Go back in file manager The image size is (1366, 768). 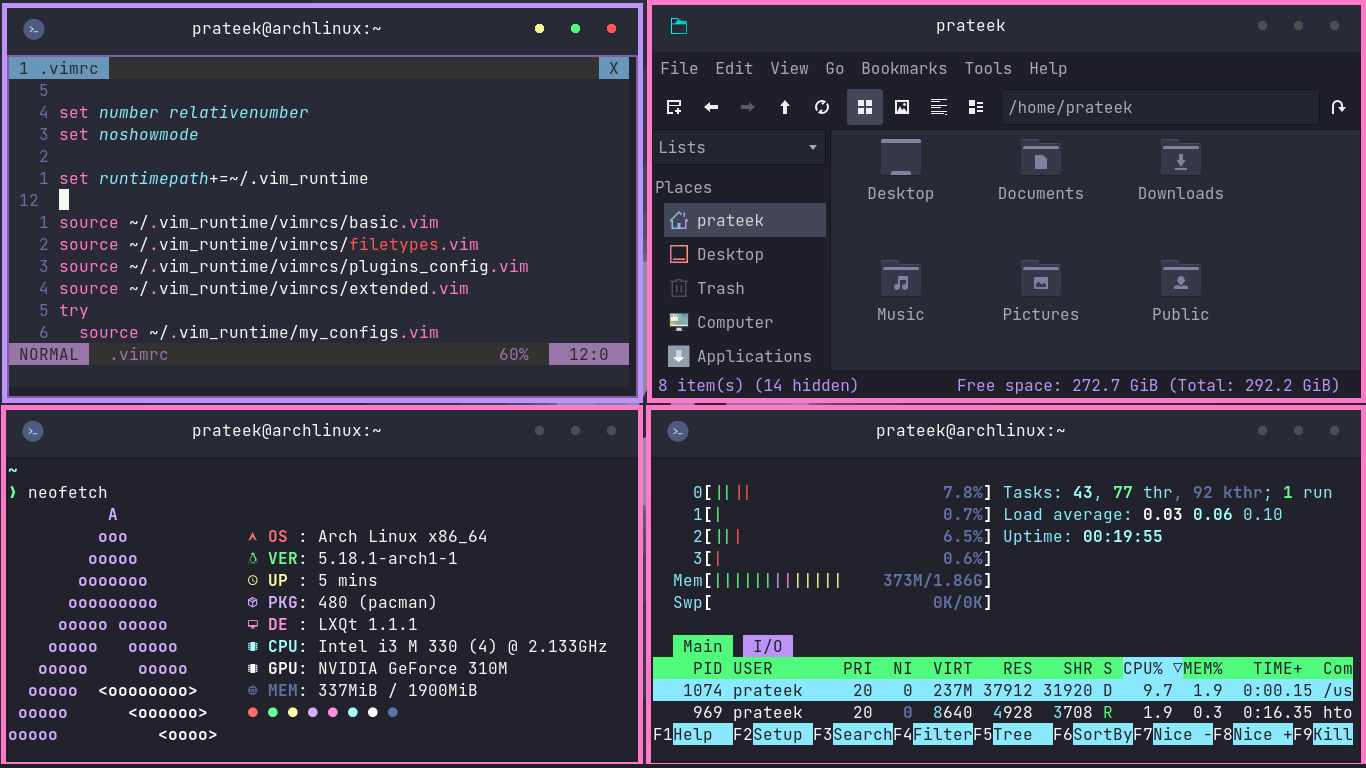711,107
